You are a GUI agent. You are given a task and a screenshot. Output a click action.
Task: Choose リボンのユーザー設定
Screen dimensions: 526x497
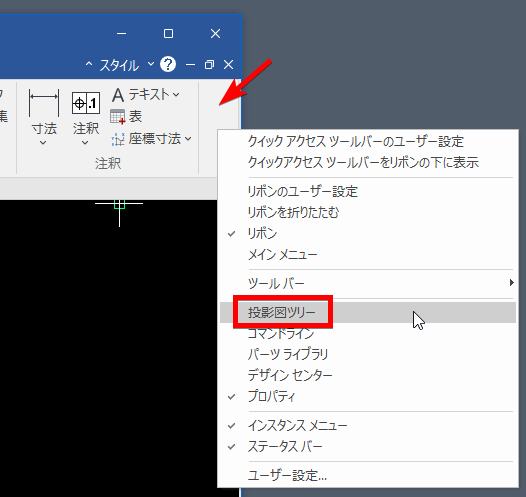368,191
